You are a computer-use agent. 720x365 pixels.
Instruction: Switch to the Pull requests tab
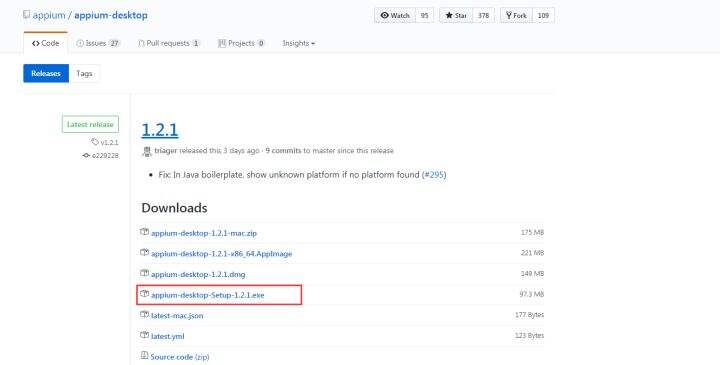(x=169, y=43)
